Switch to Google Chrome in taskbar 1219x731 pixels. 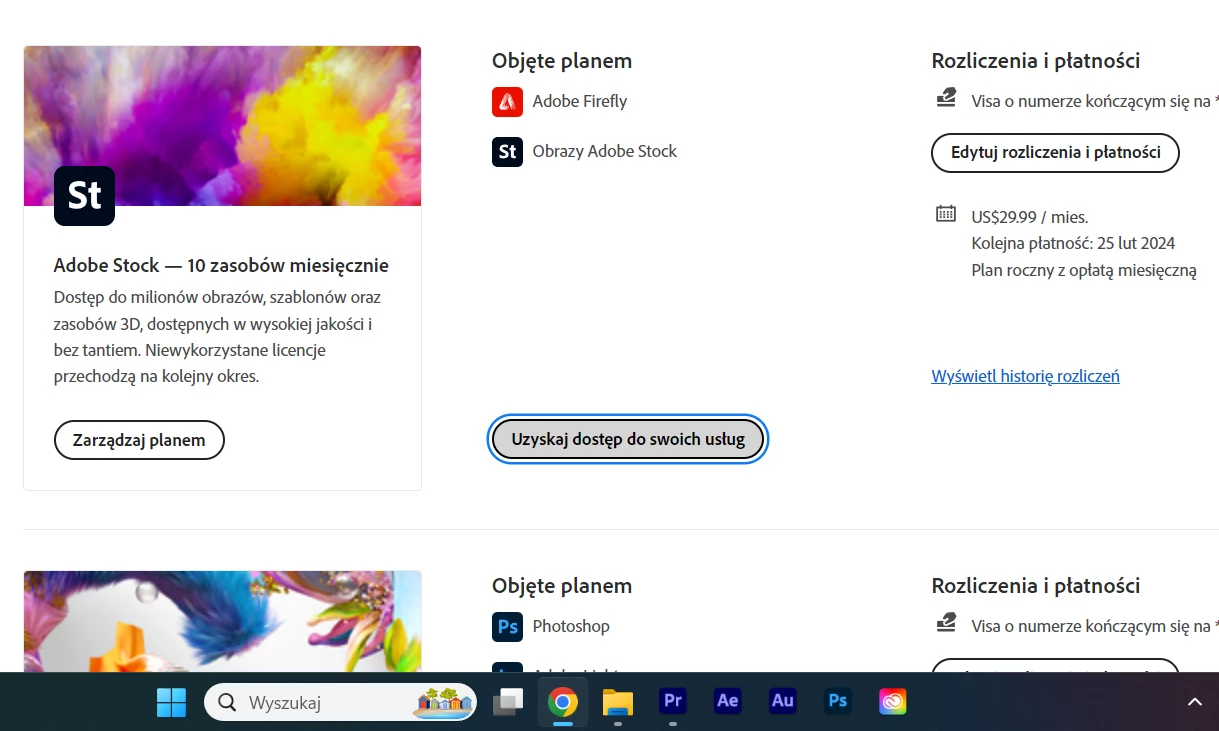[563, 702]
